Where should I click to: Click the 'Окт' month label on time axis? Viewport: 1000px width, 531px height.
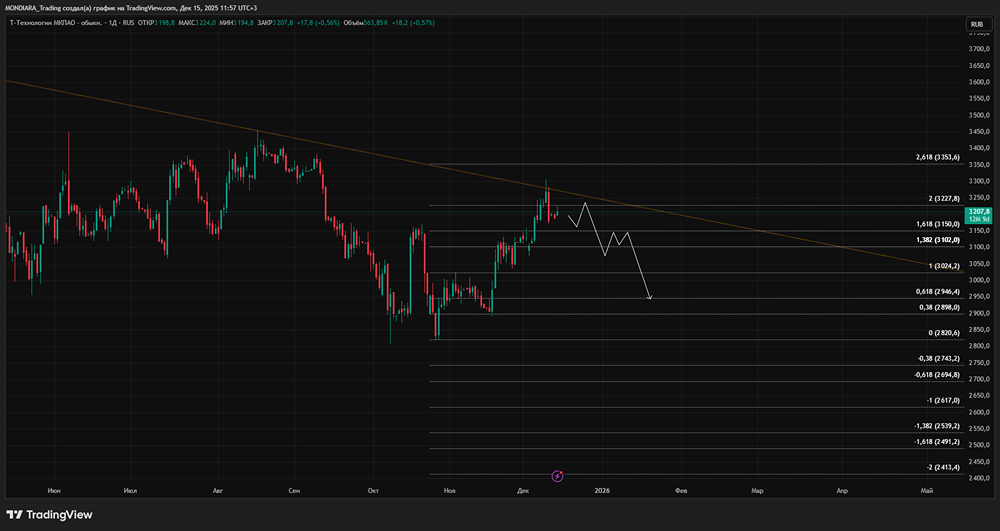pos(374,491)
